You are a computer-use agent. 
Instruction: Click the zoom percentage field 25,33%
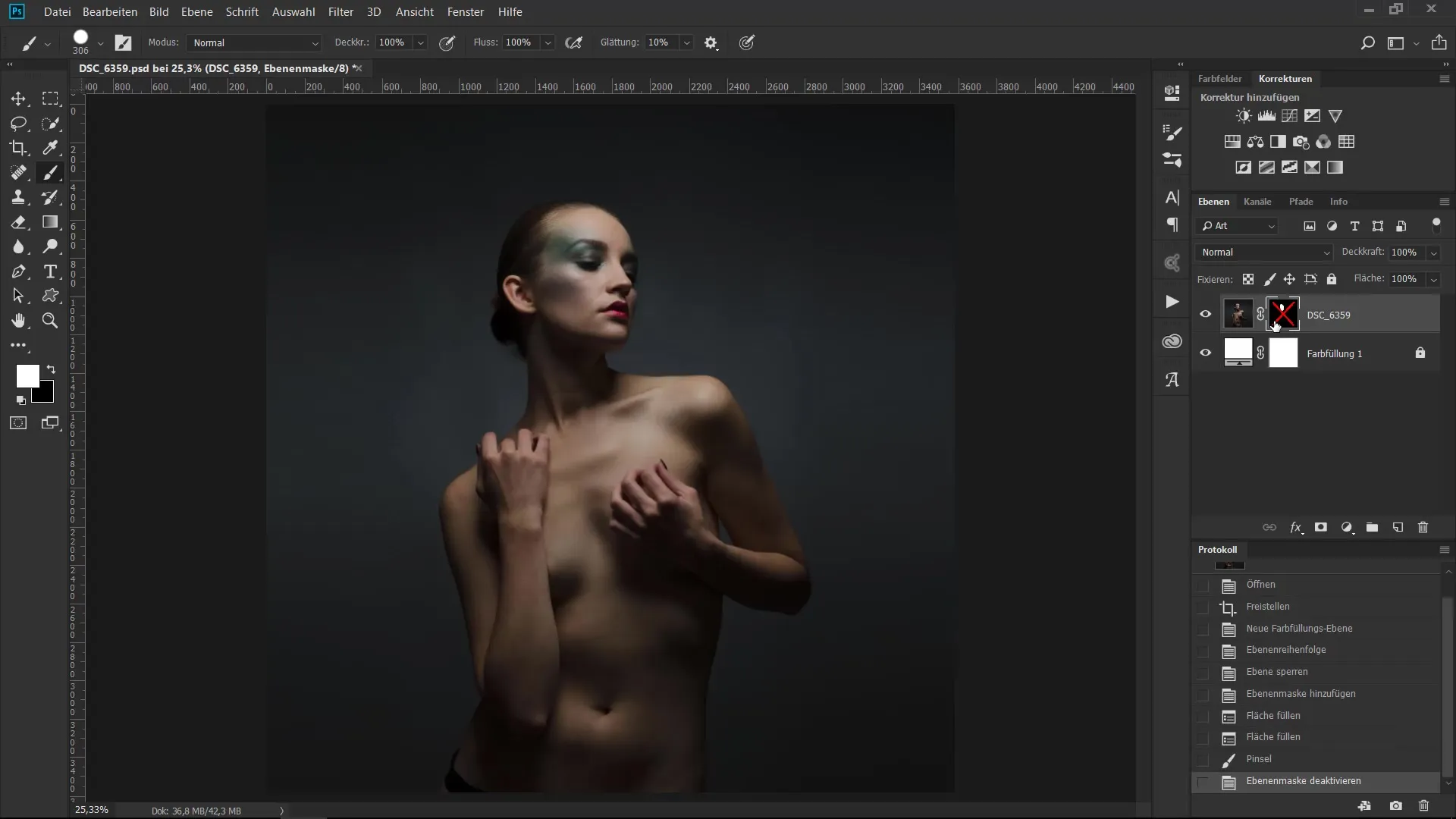[92, 810]
